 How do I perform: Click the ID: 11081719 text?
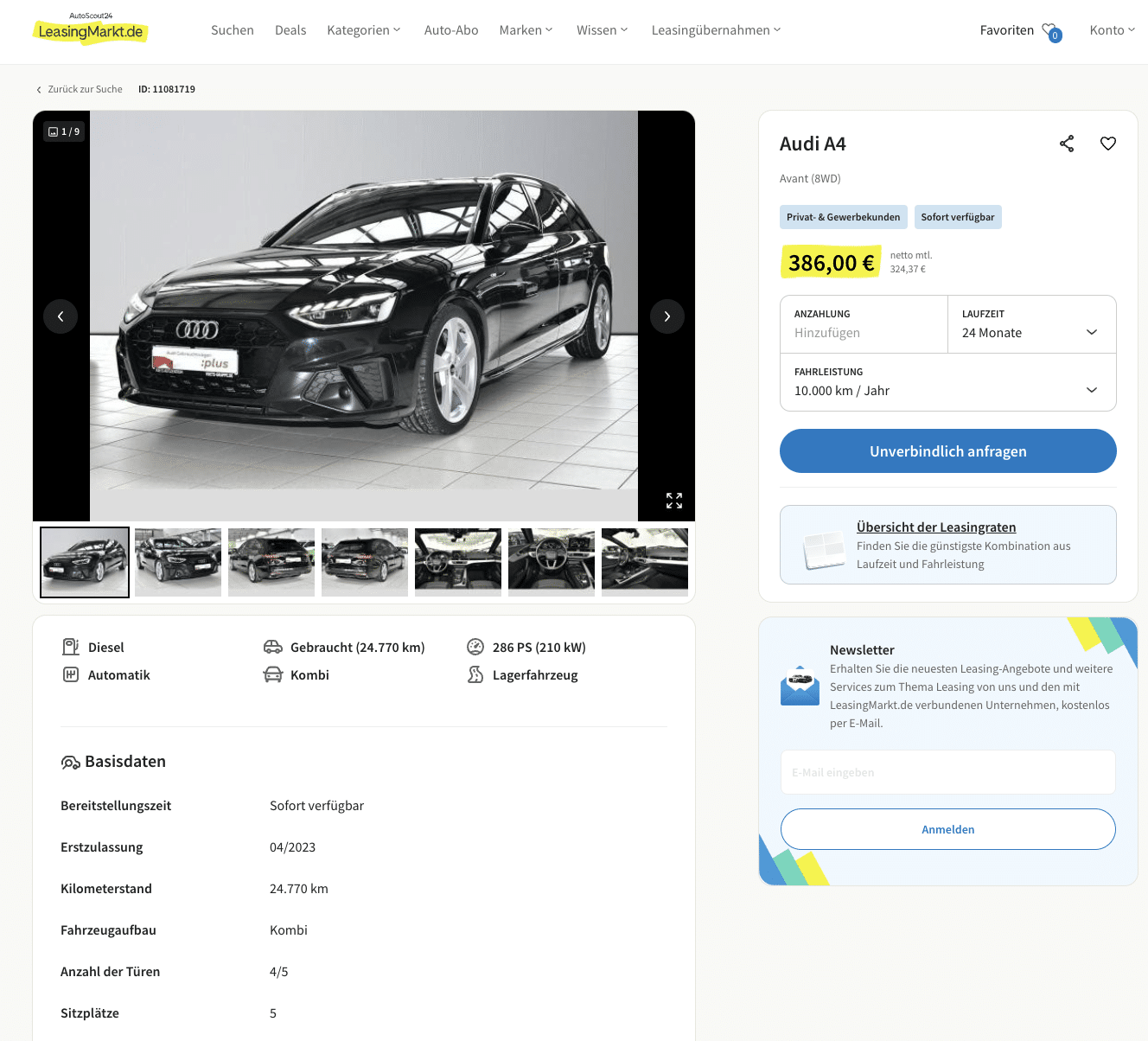(167, 89)
